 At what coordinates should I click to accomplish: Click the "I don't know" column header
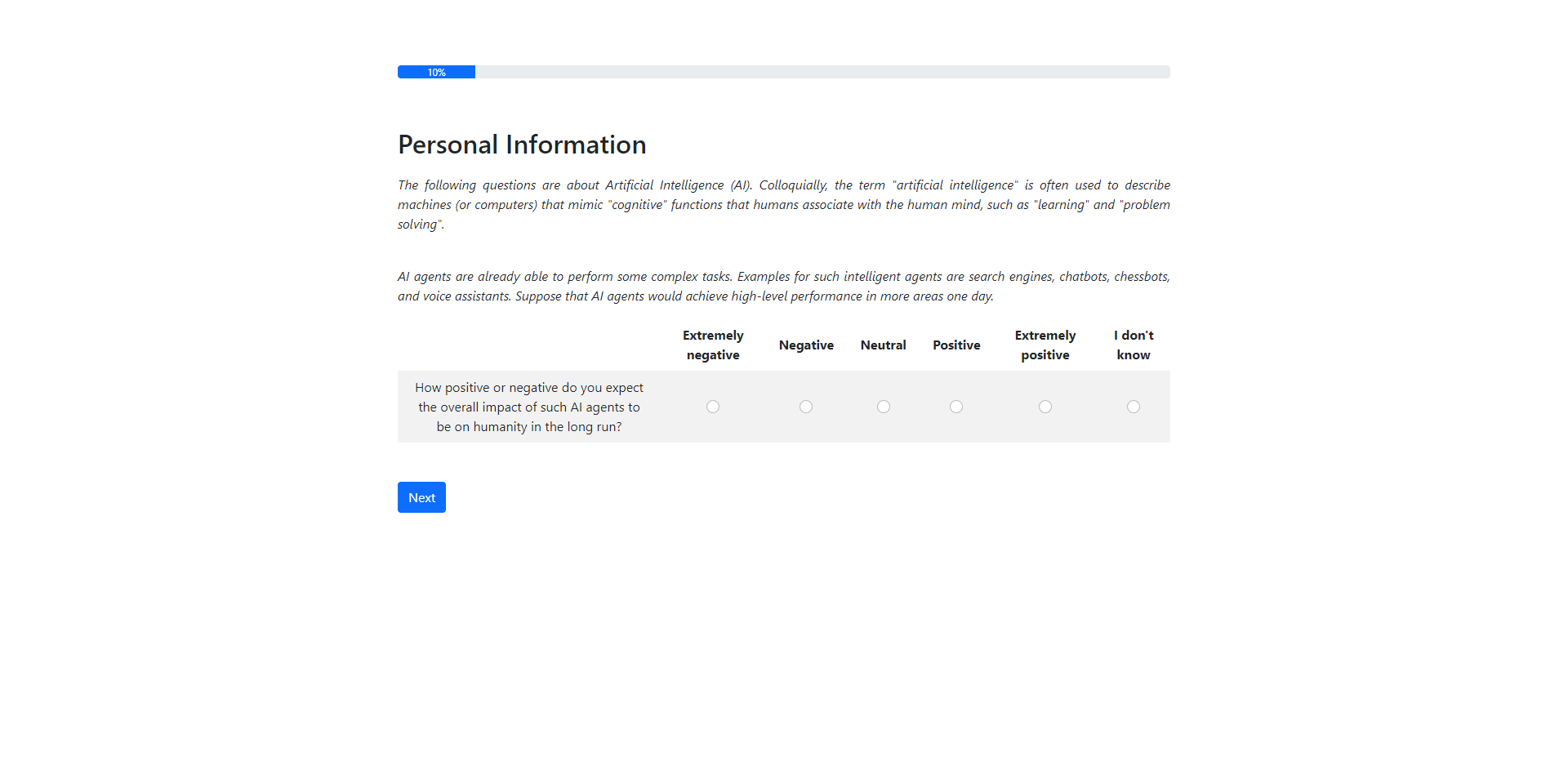tap(1134, 345)
